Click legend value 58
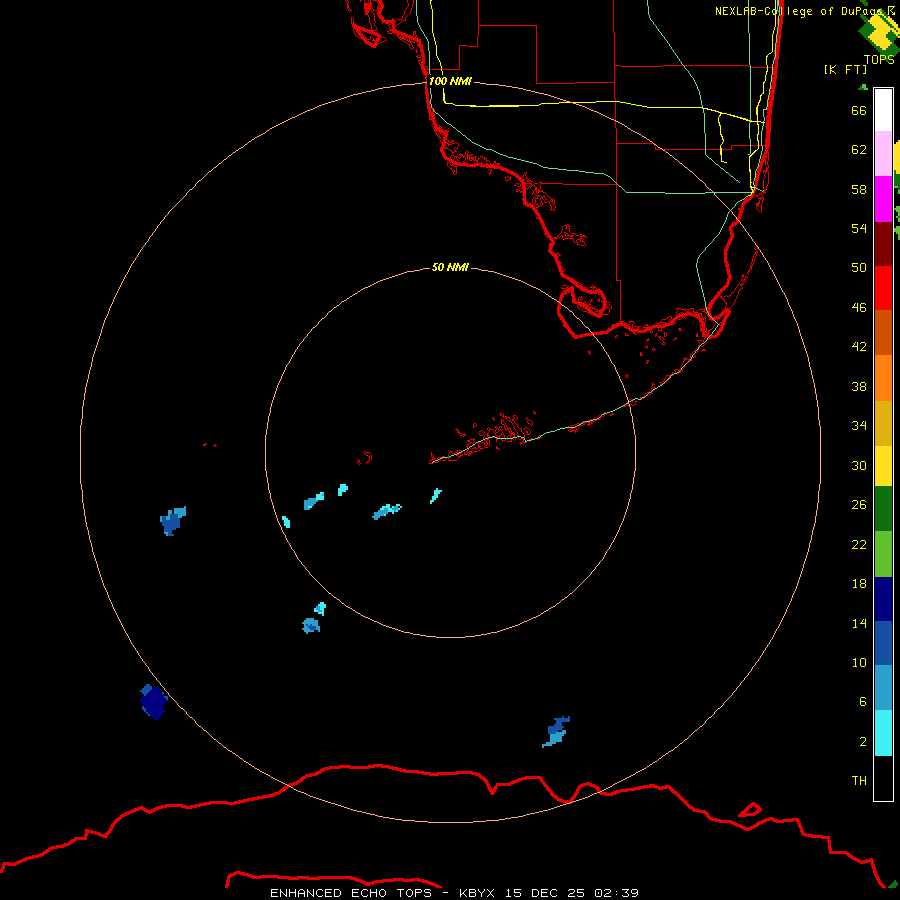This screenshot has height=900, width=900. click(859, 189)
